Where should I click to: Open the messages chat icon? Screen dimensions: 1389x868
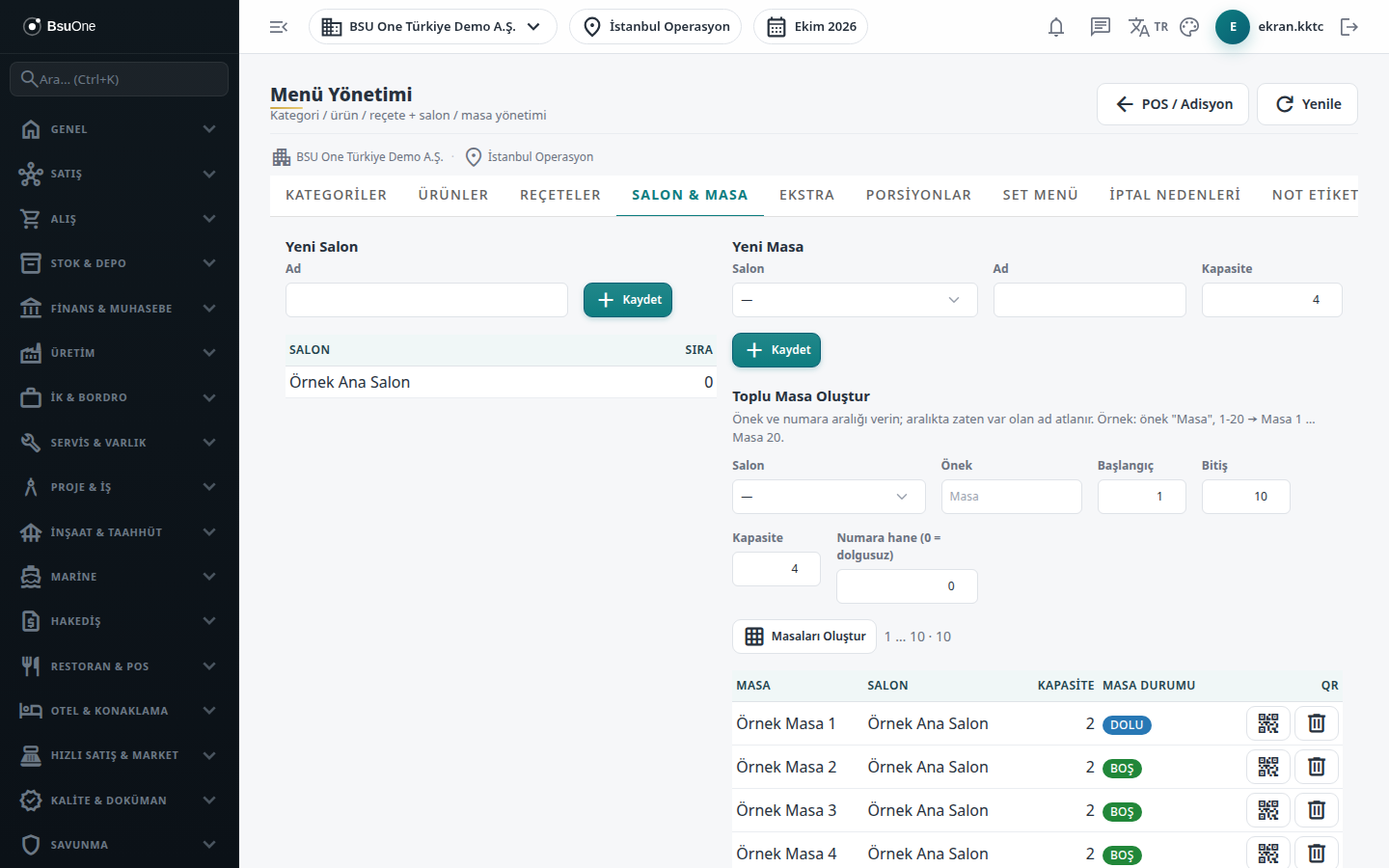[x=1100, y=27]
